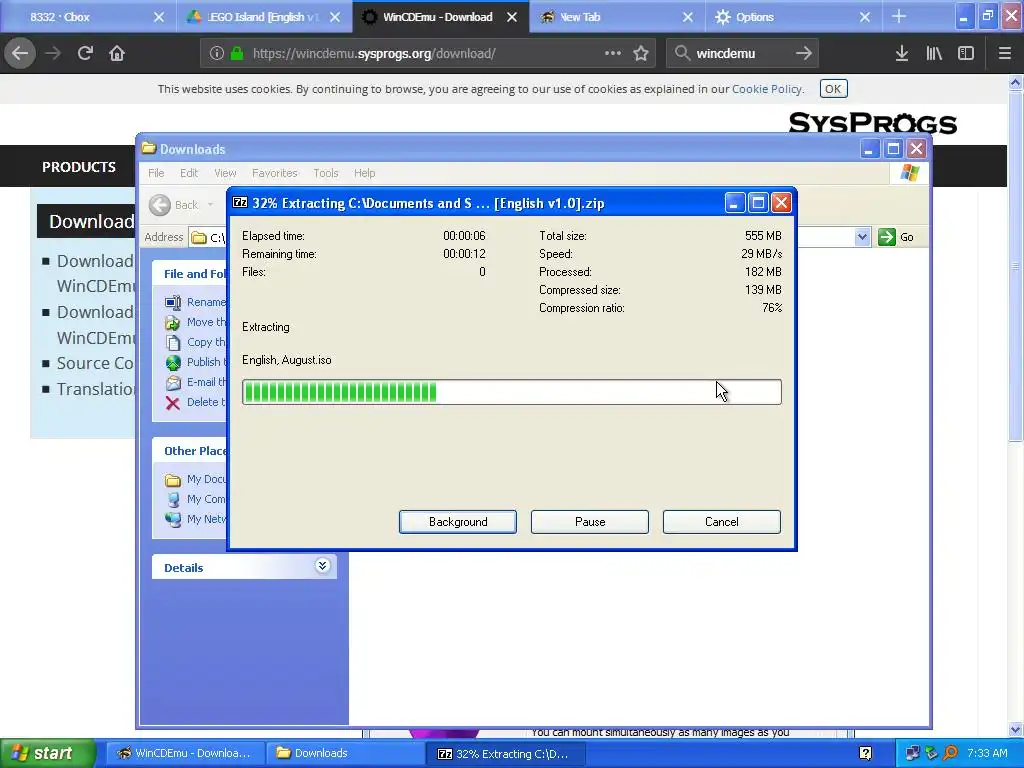
Task: Click the Firefox back arrow button
Action: (x=20, y=54)
